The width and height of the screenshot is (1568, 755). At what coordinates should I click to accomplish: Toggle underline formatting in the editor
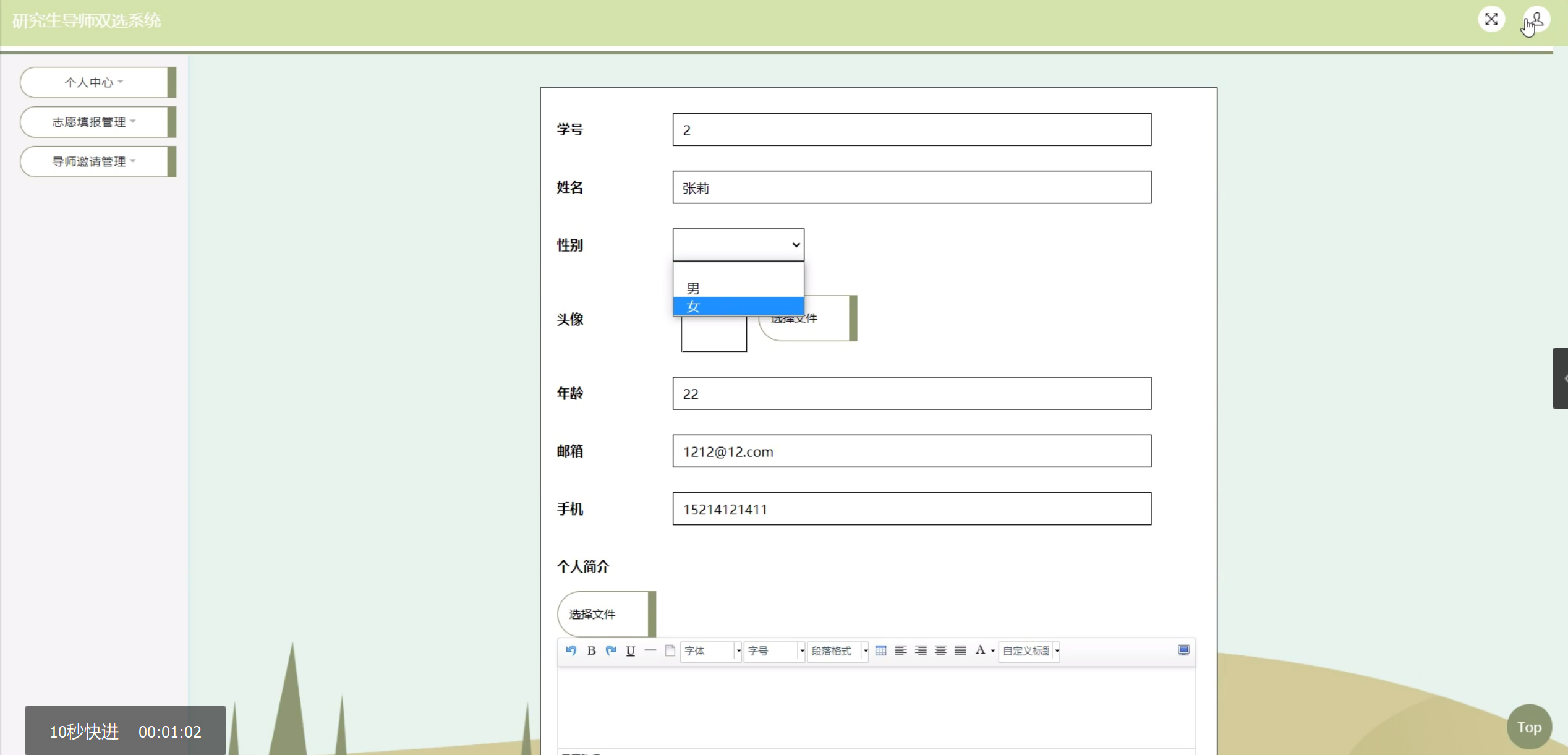click(631, 650)
